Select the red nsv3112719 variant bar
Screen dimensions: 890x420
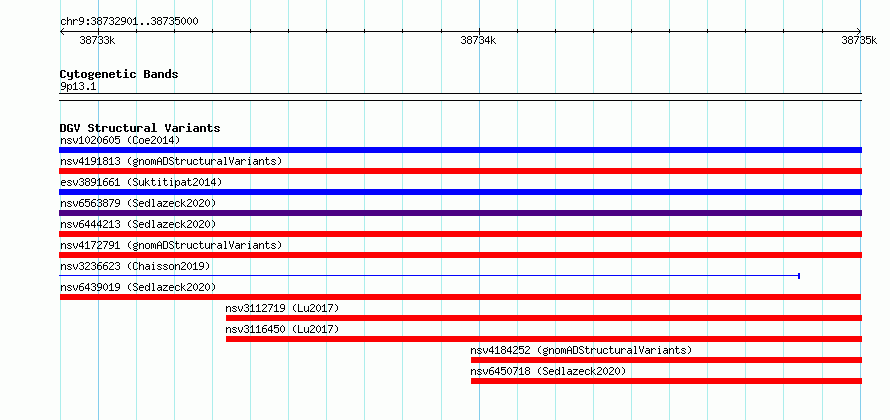click(544, 318)
